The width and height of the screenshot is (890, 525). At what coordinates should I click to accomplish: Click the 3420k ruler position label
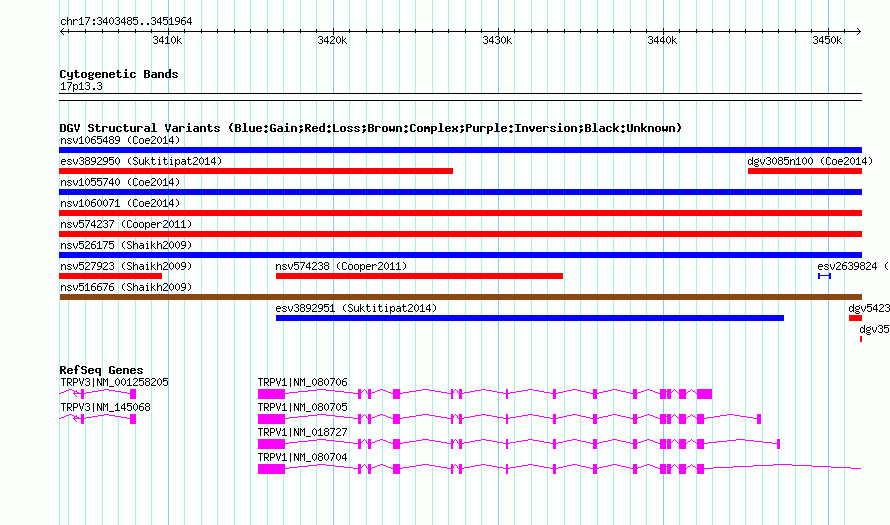click(x=332, y=41)
